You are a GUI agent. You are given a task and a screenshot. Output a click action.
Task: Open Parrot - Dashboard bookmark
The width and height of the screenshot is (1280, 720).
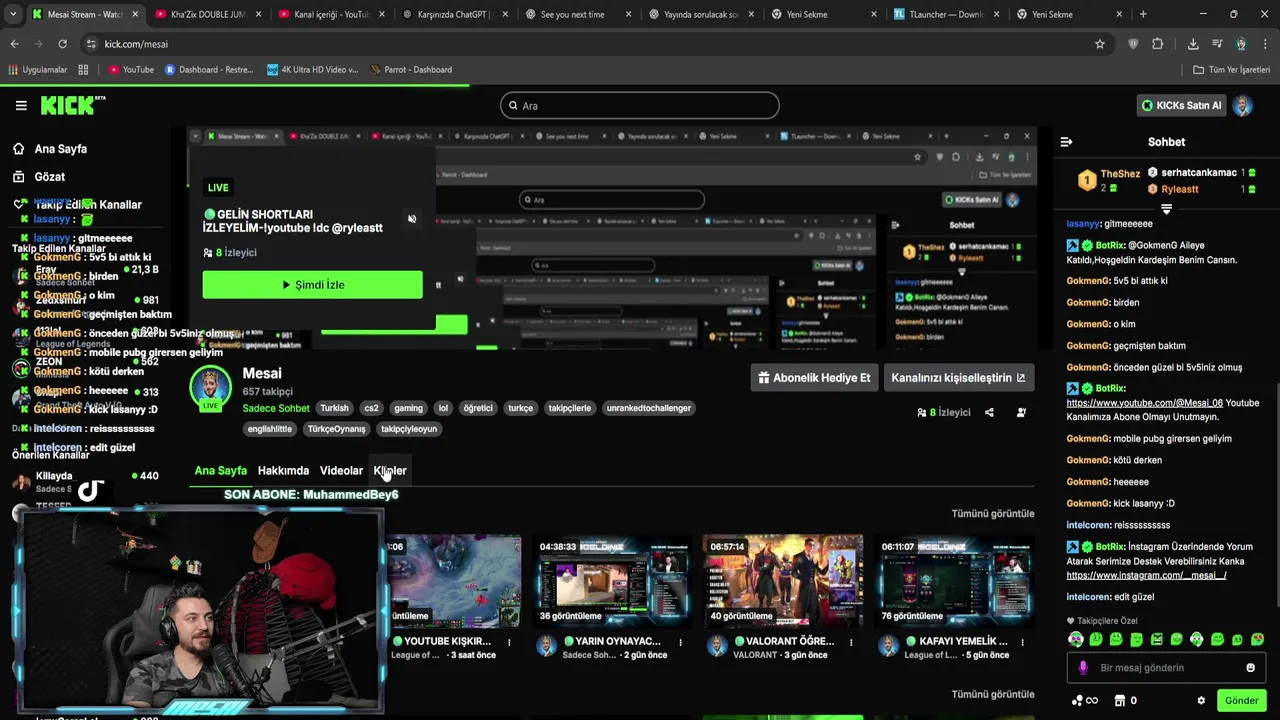pos(411,70)
